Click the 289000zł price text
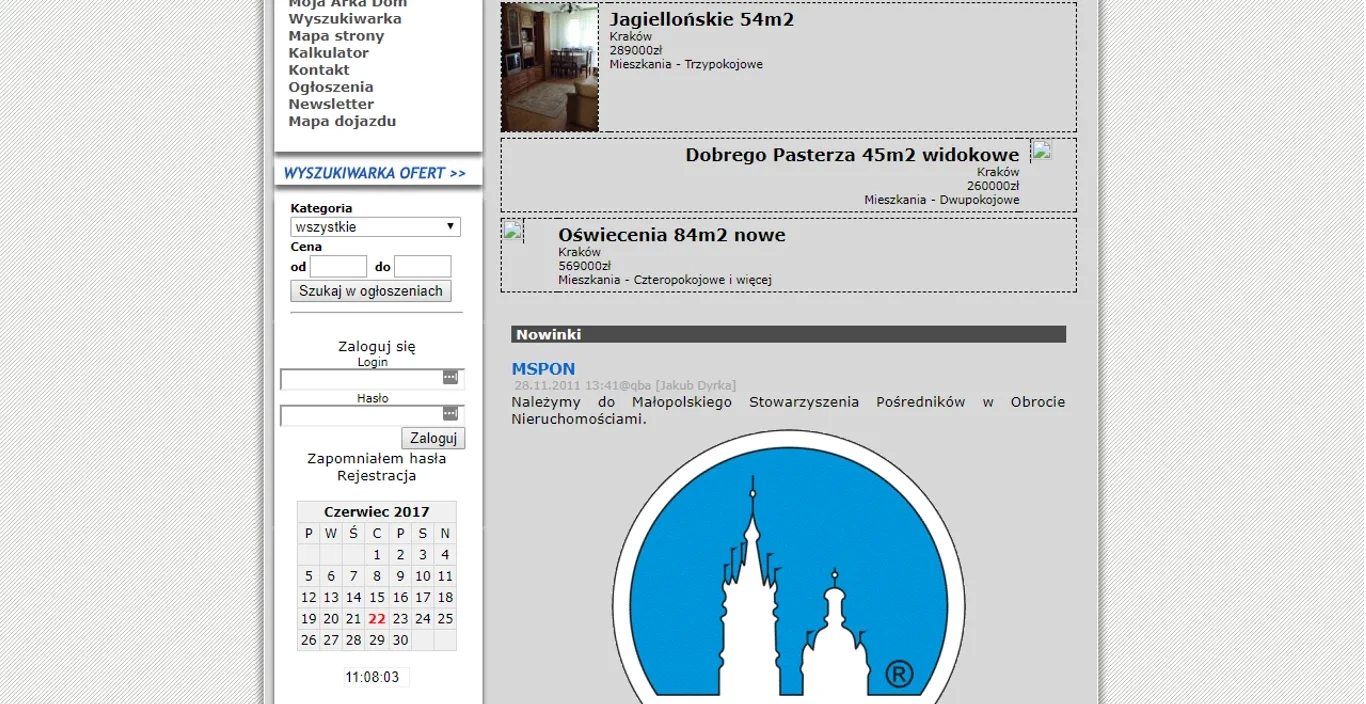Viewport: 1366px width, 704px height. pyautogui.click(x=636, y=50)
